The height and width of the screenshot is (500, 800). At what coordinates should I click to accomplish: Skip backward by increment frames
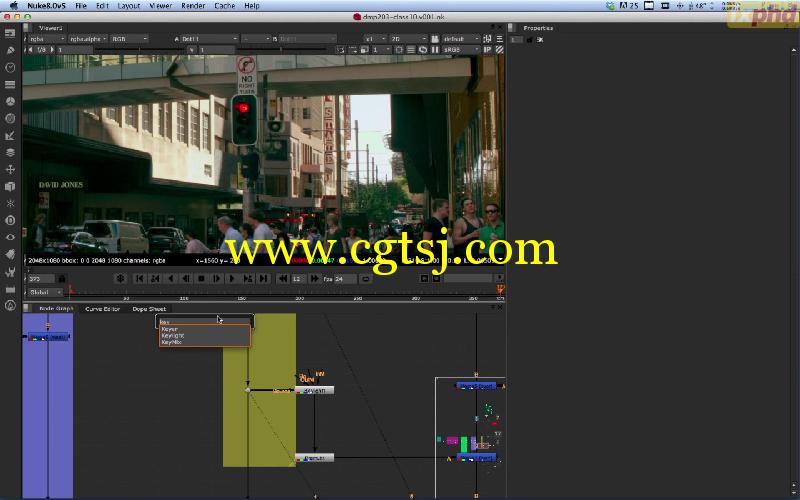(283, 279)
